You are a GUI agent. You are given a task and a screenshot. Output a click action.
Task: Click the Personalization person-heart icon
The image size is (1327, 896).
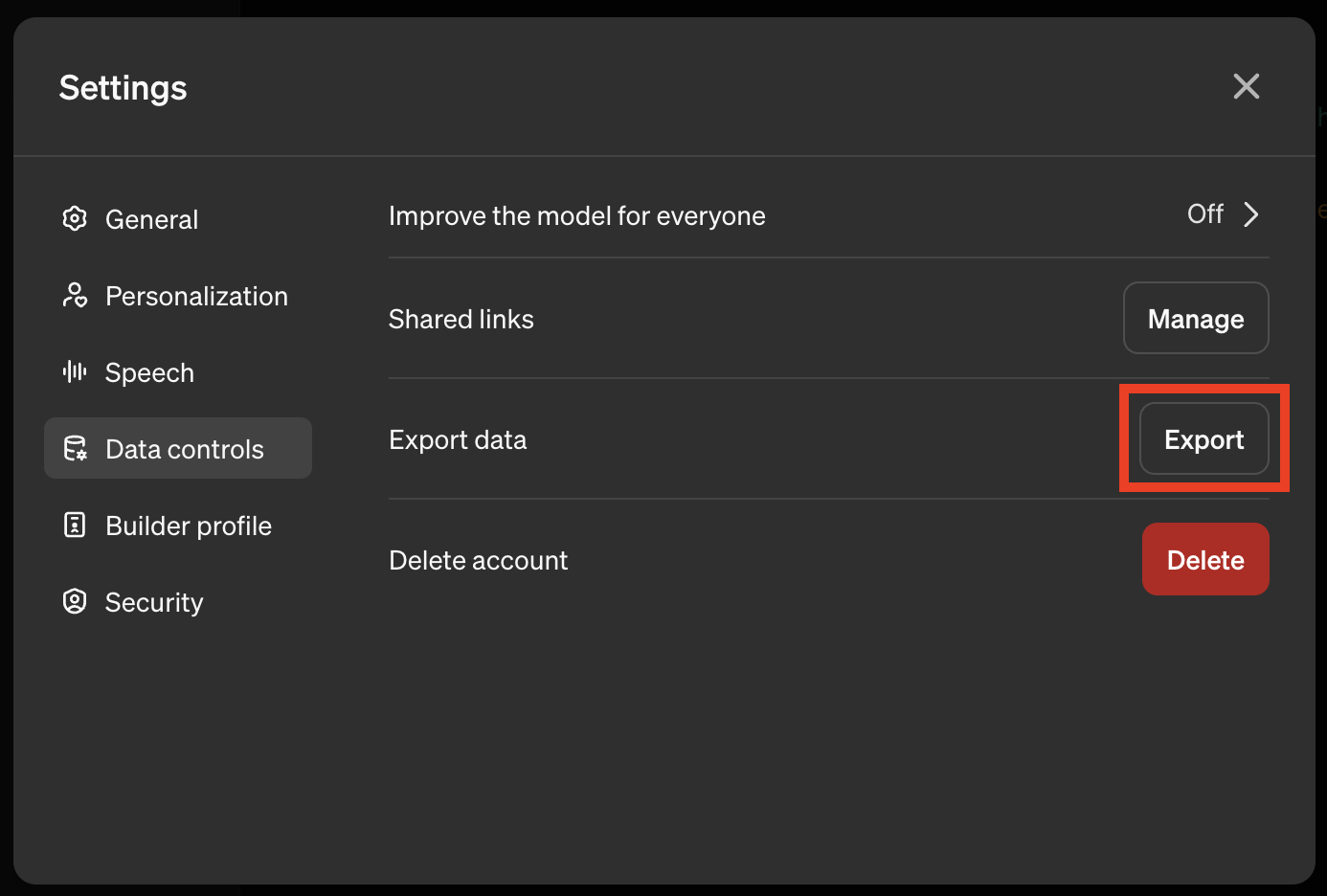[x=75, y=295]
